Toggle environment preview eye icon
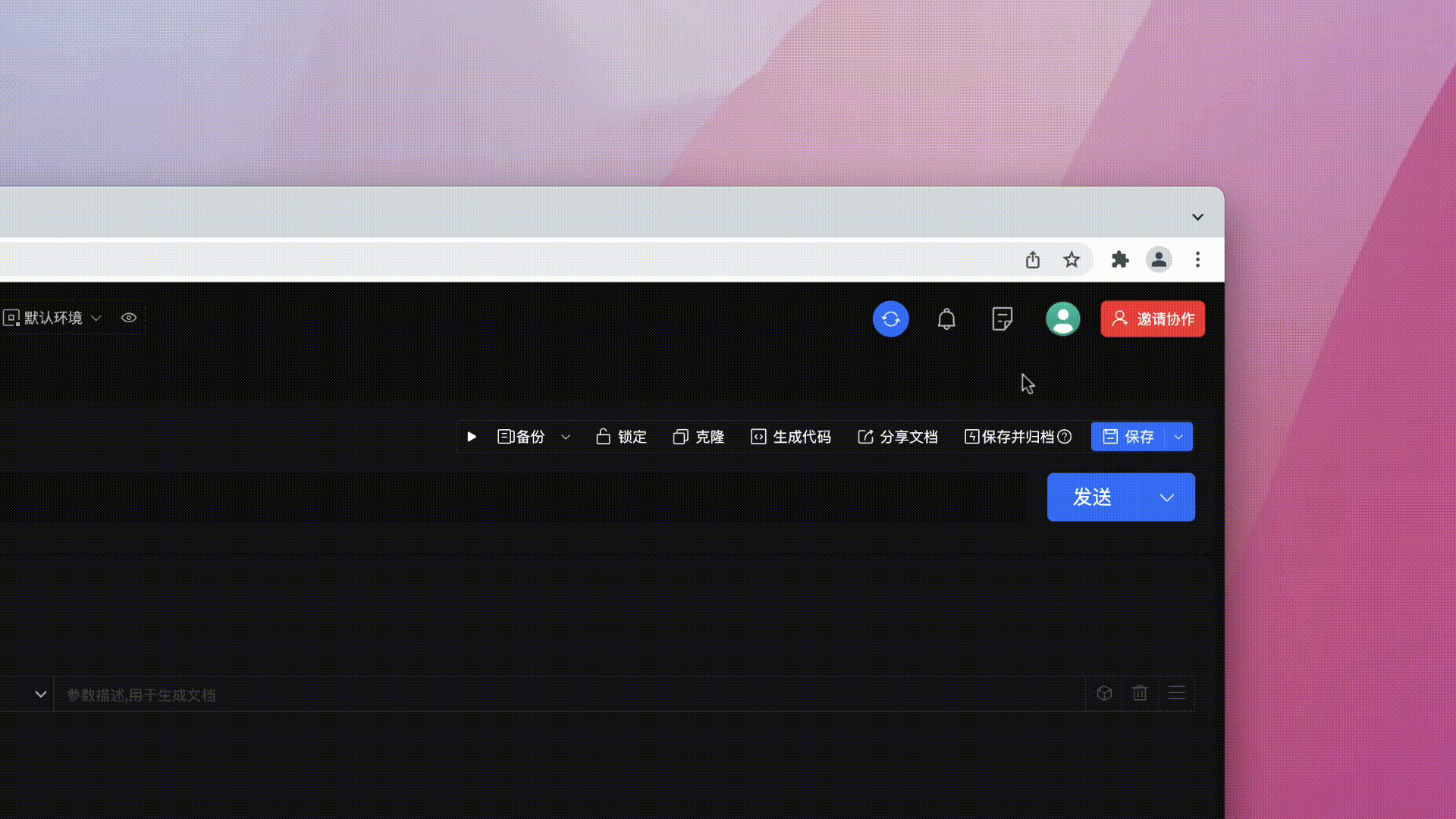 pyautogui.click(x=129, y=318)
